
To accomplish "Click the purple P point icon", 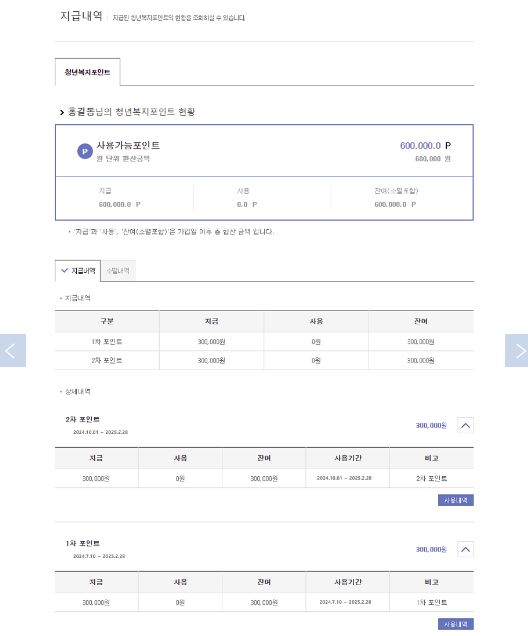I will tap(85, 151).
